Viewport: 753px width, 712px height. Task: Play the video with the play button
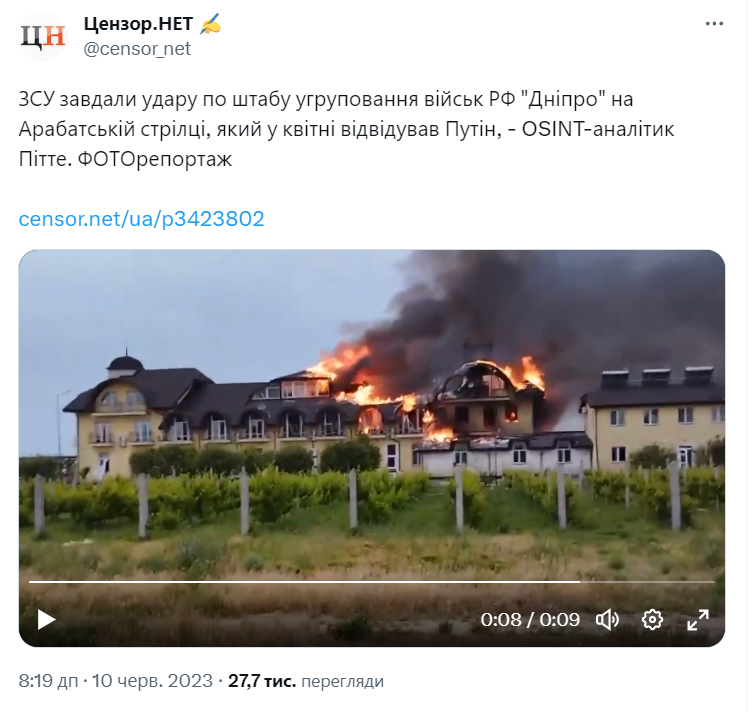[46, 620]
